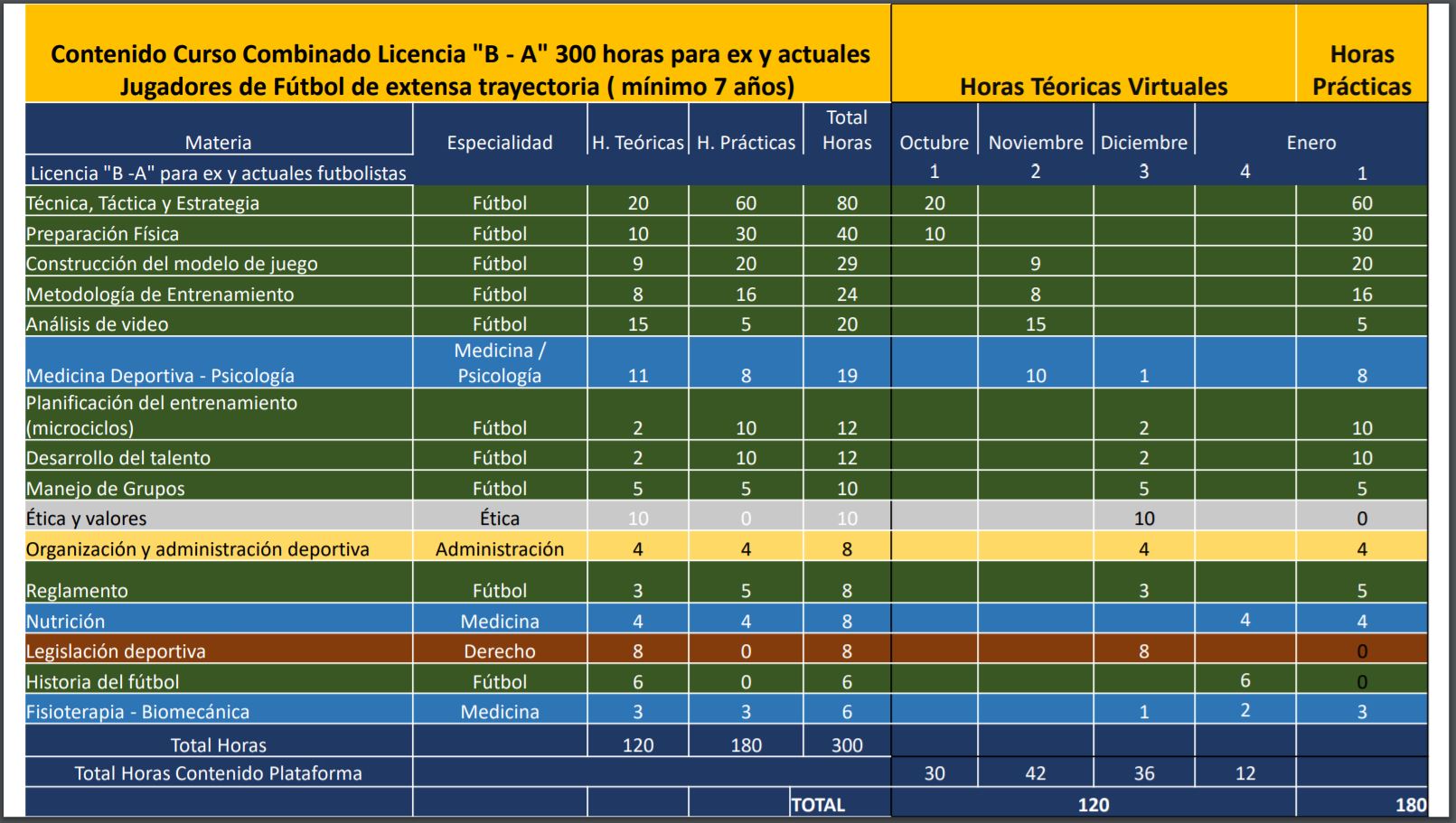Click the 'Manejo de Grupos' cell

pyautogui.click(x=219, y=485)
